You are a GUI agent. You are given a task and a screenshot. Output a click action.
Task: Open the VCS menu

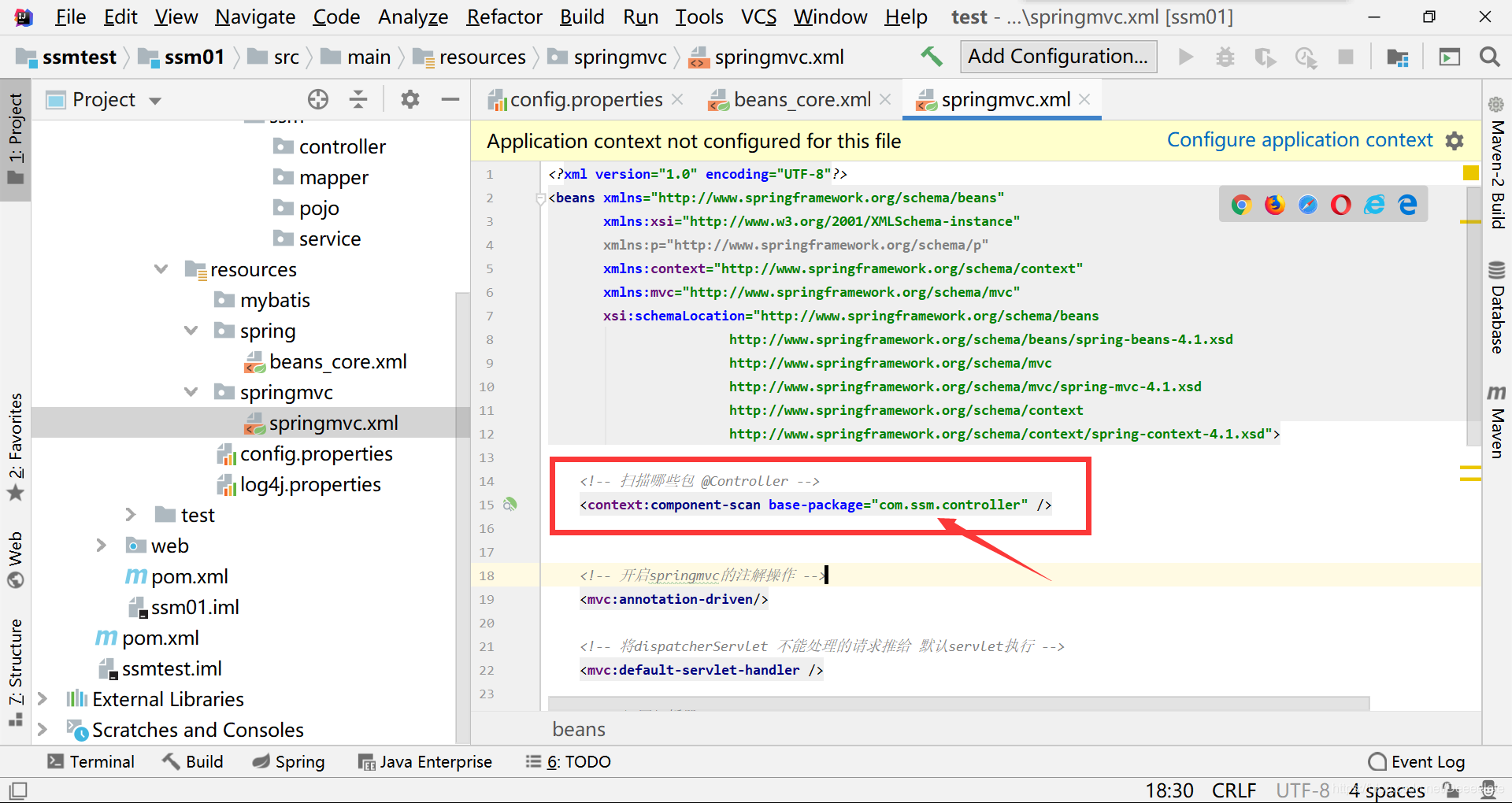coord(758,17)
